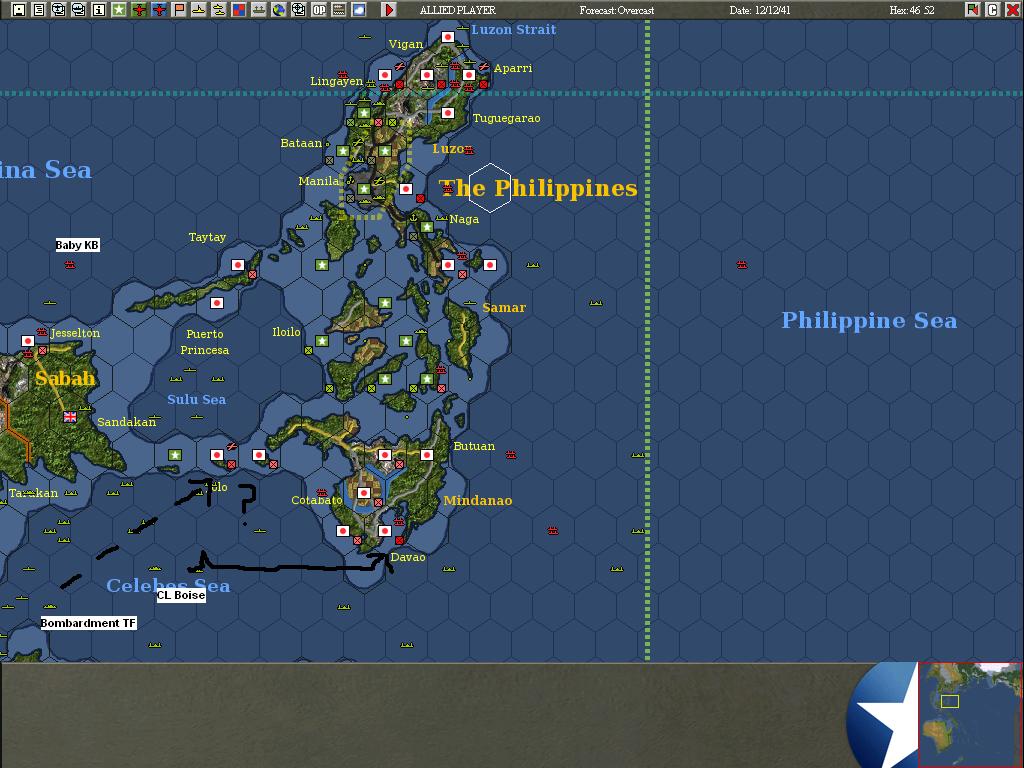Click the white outlined hex near Luzon
Screen dimensions: 1024x768
pos(490,188)
